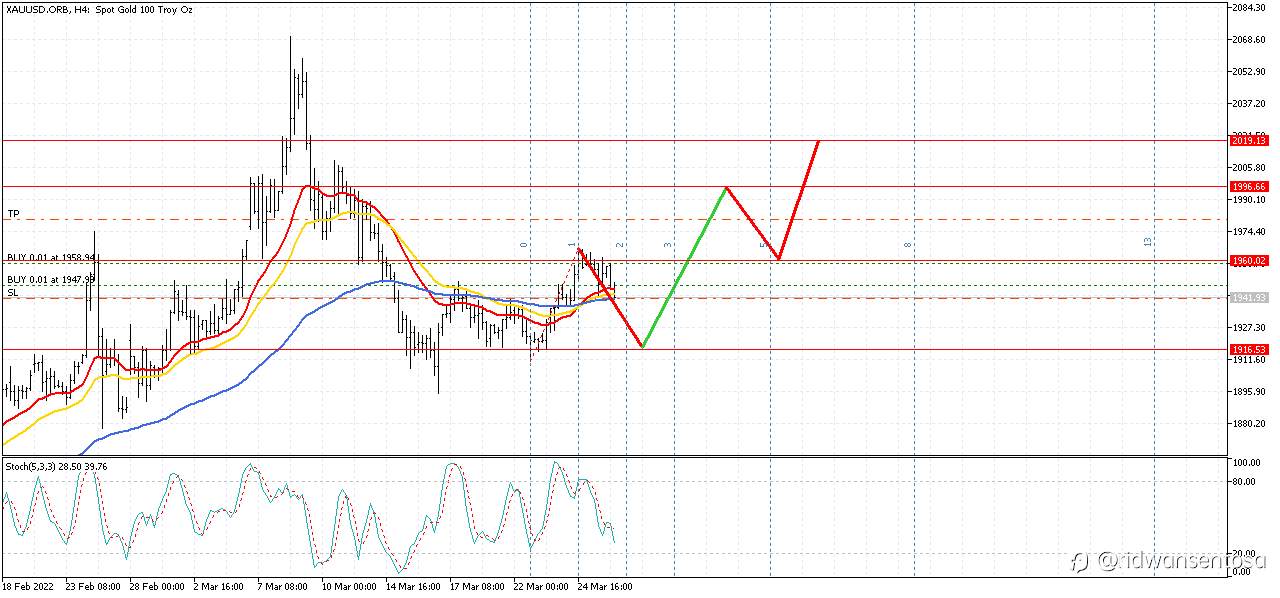Click the 2052.90 price axis value
The width and height of the screenshot is (1280, 598).
(x=1249, y=72)
